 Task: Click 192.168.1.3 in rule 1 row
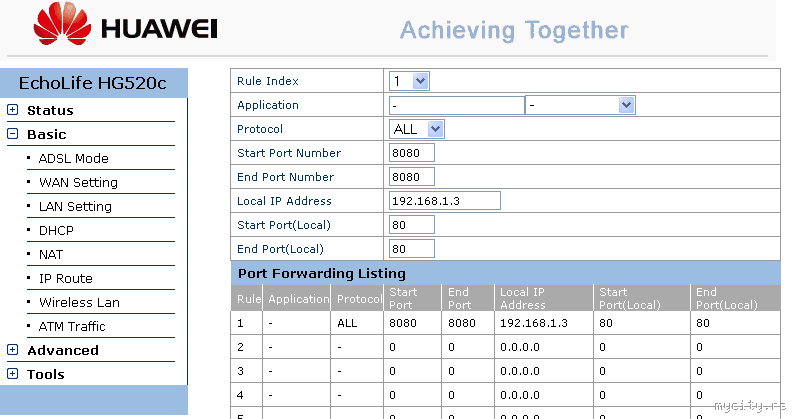tap(534, 323)
